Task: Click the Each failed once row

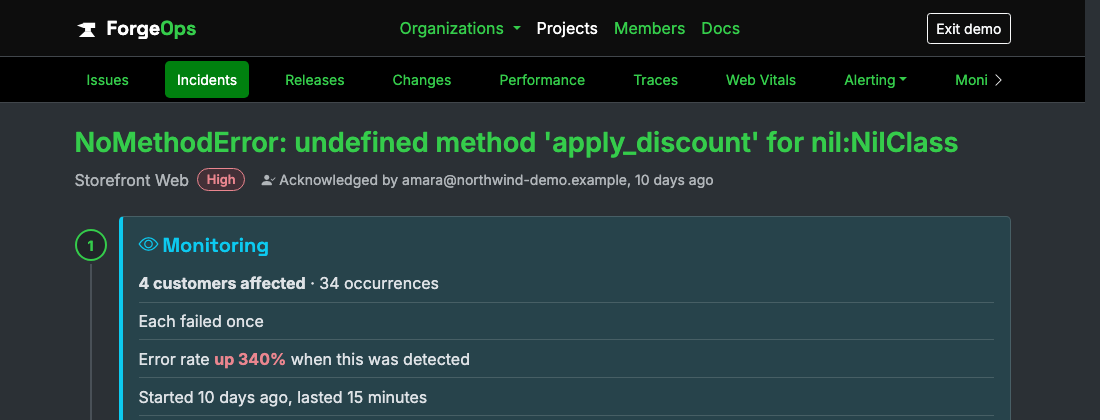Action: tap(566, 321)
